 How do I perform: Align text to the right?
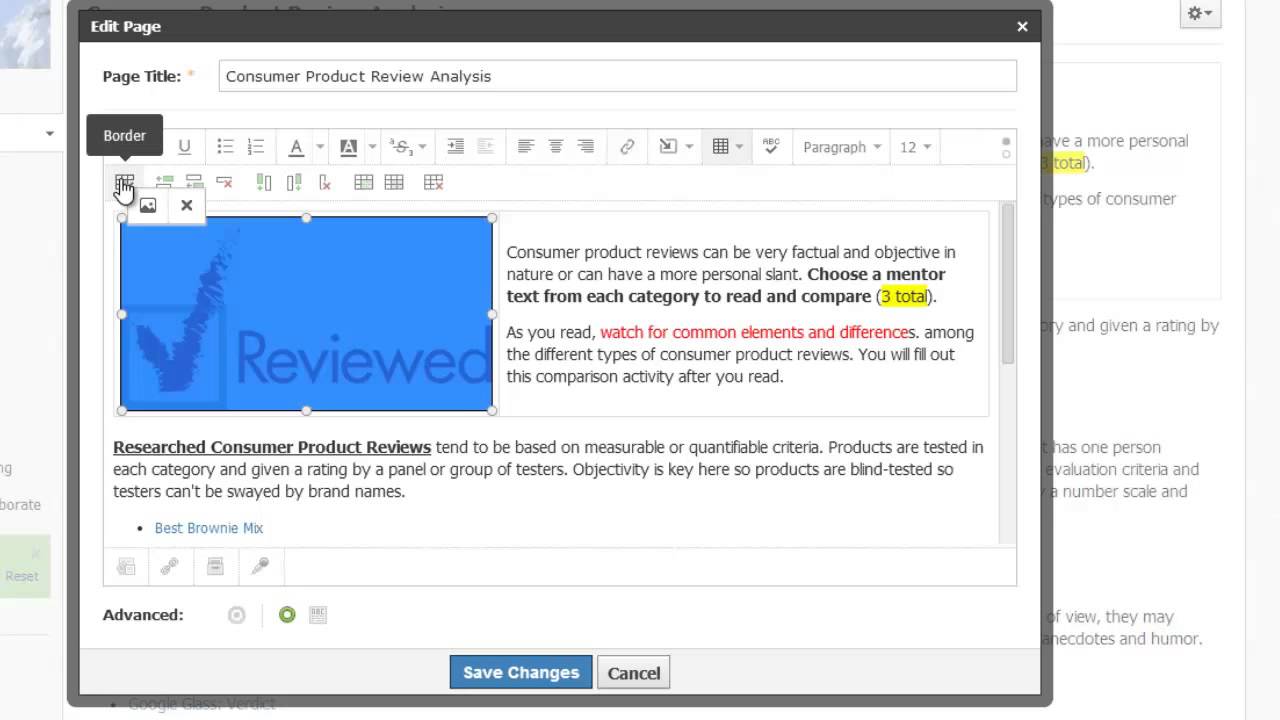pyautogui.click(x=586, y=147)
